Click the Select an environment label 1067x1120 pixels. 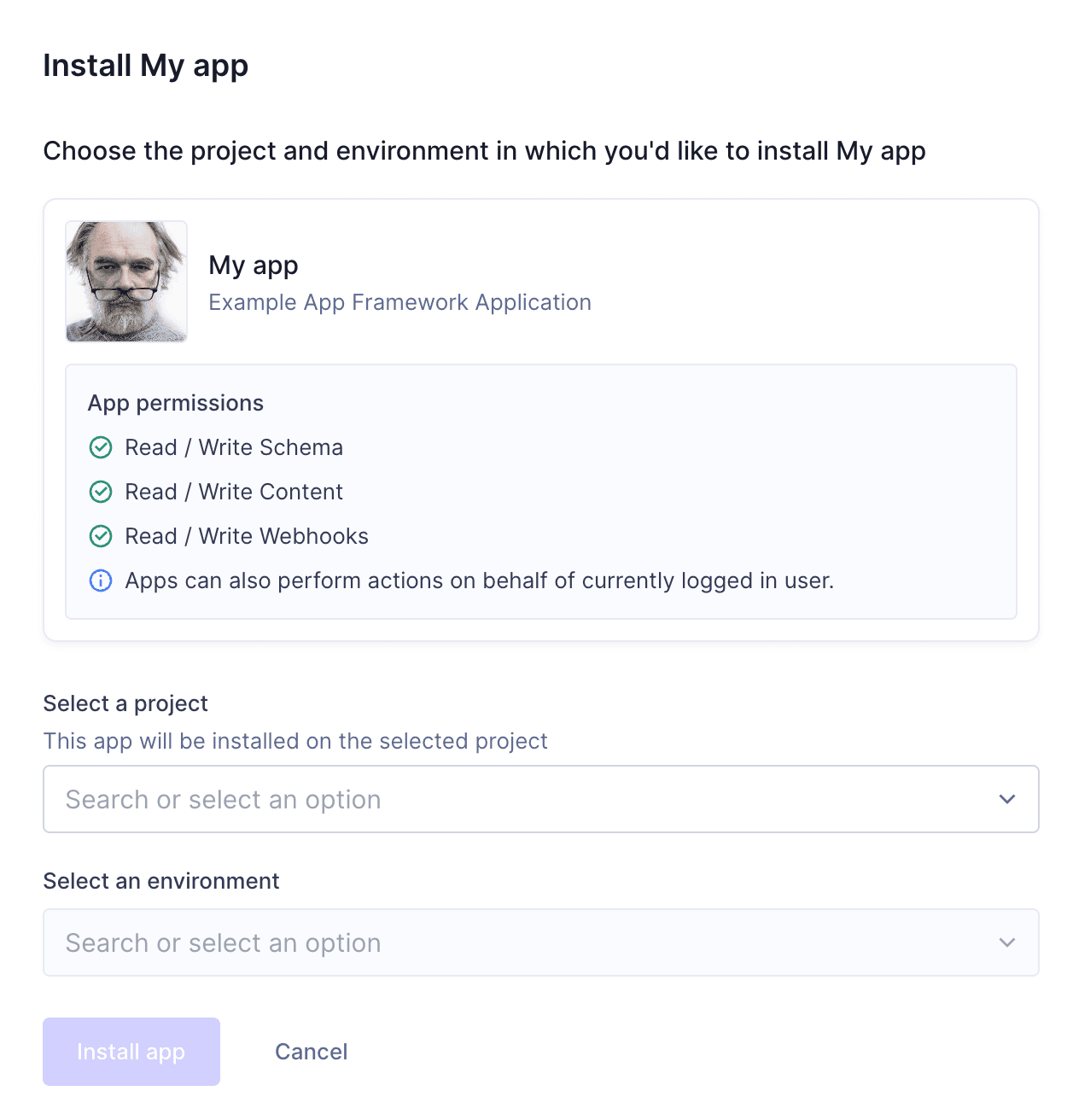pyautogui.click(x=161, y=880)
